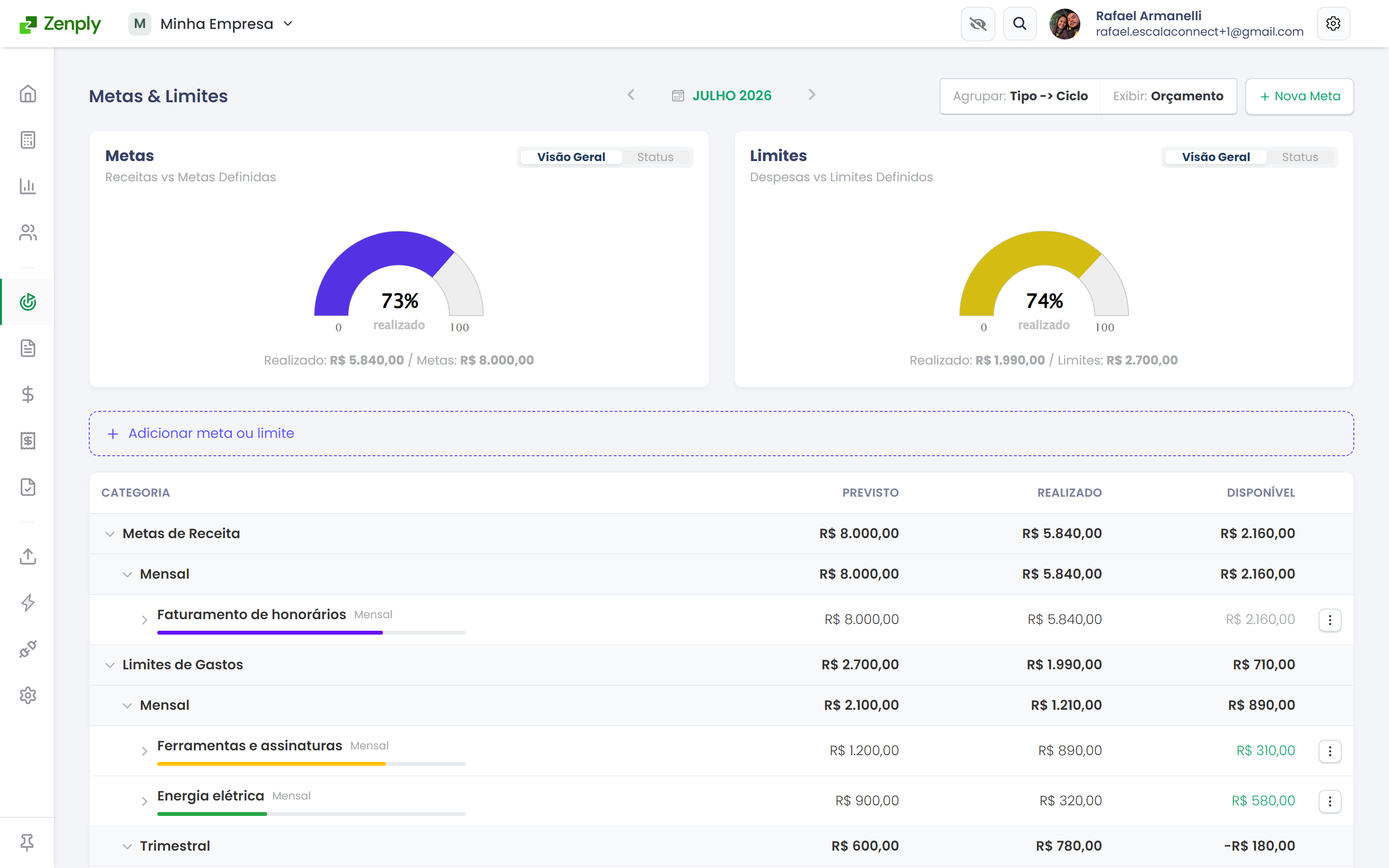Click the calendar icon beside JULHO 2026
The width and height of the screenshot is (1389, 868).
point(678,96)
